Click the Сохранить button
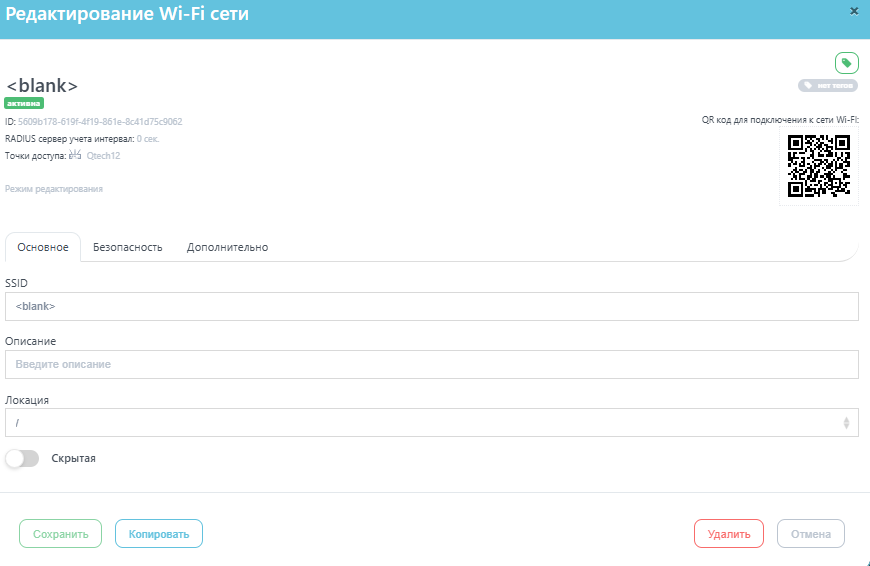 tap(60, 534)
